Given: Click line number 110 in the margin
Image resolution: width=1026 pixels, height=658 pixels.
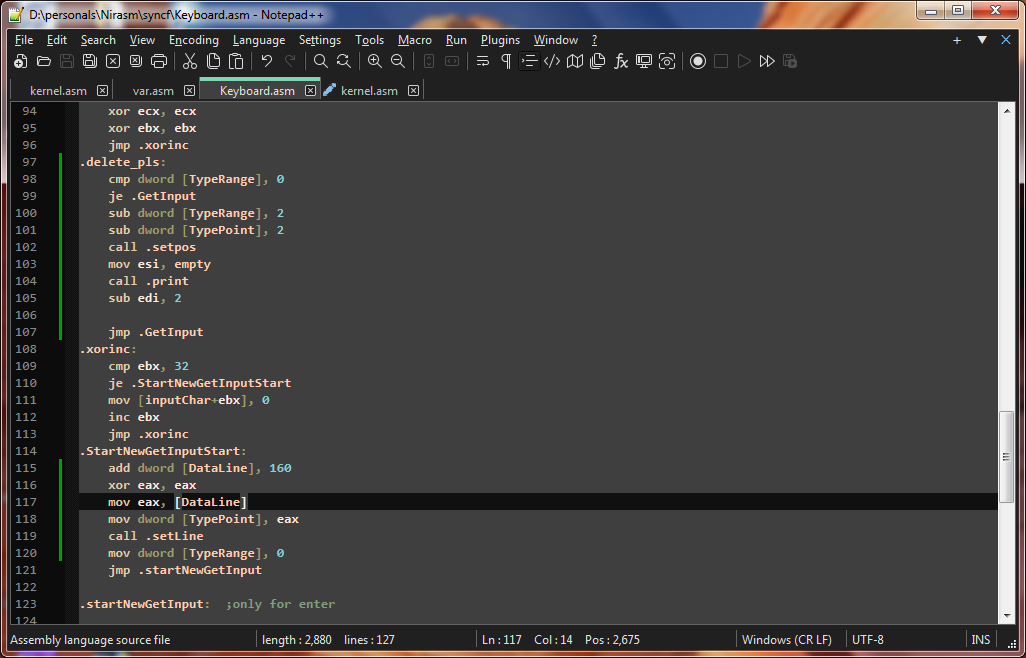Looking at the screenshot, I should pyautogui.click(x=26, y=383).
